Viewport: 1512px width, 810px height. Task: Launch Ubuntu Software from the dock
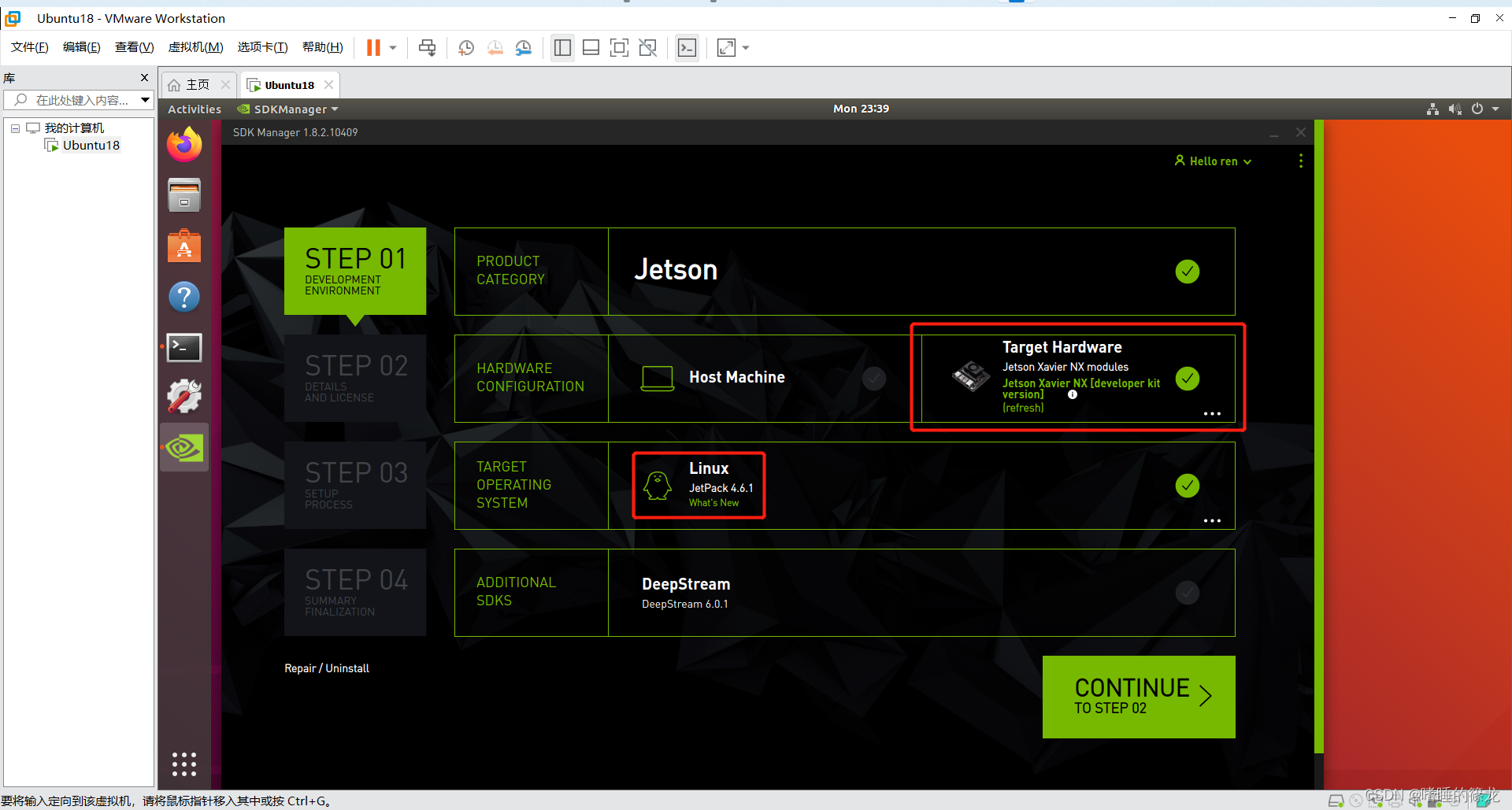(184, 246)
